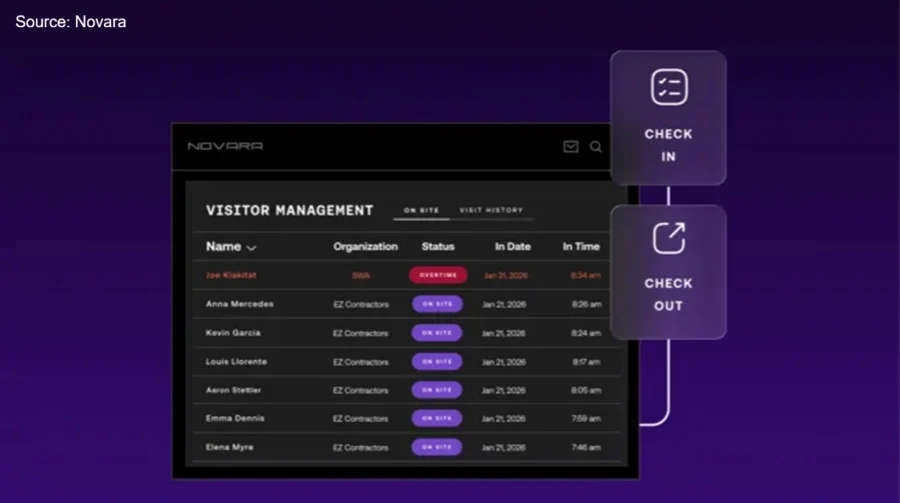900x503 pixels.
Task: Click the Novara logo
Action: tap(225, 146)
